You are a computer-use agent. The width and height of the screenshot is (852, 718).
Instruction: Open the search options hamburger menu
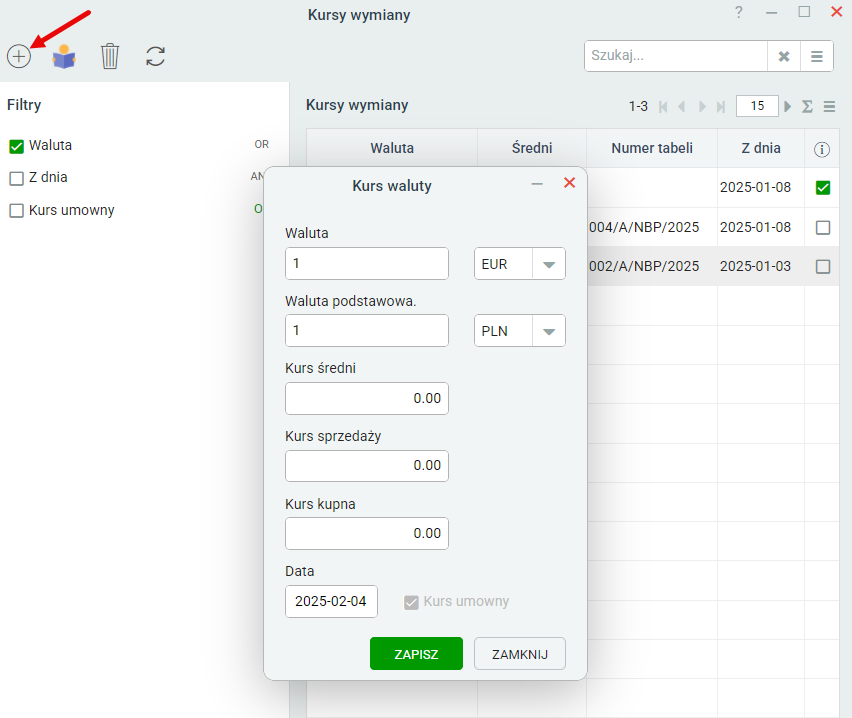point(817,56)
